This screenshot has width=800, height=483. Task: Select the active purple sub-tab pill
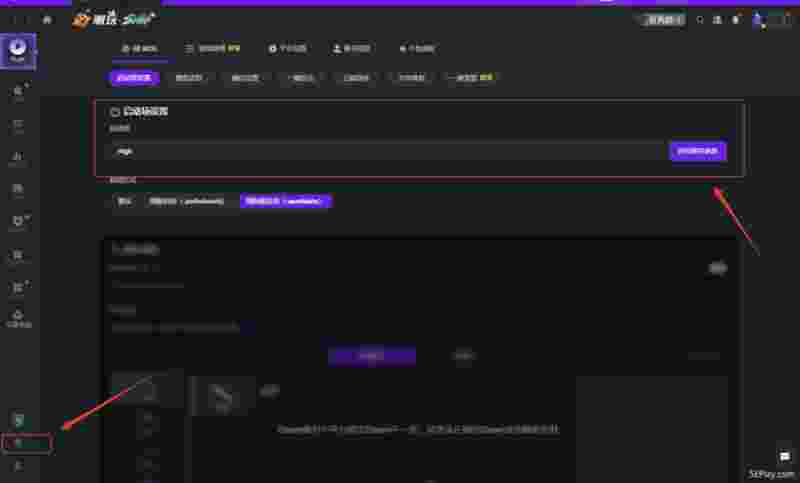[x=133, y=77]
